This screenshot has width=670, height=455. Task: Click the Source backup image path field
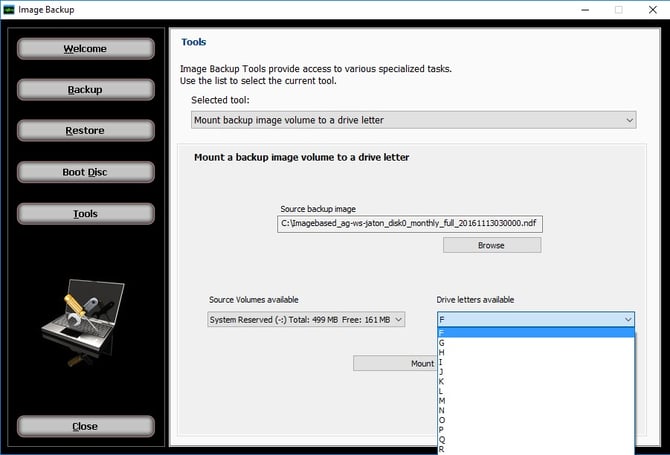point(410,224)
